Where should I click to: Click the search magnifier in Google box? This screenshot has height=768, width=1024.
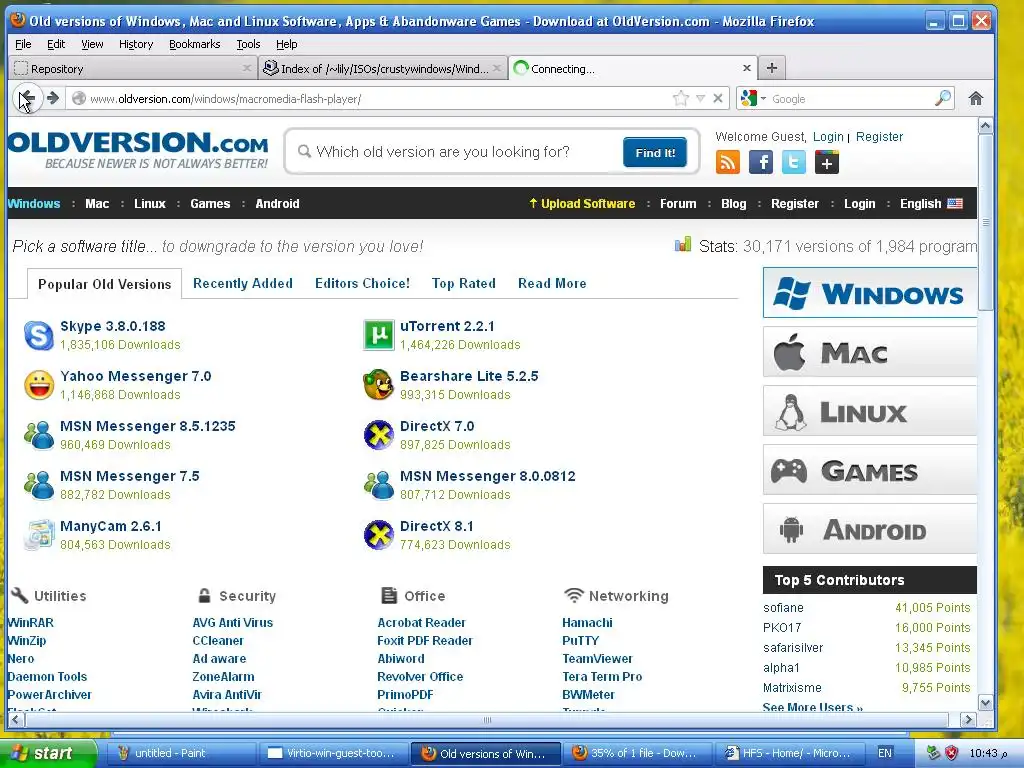pyautogui.click(x=943, y=99)
